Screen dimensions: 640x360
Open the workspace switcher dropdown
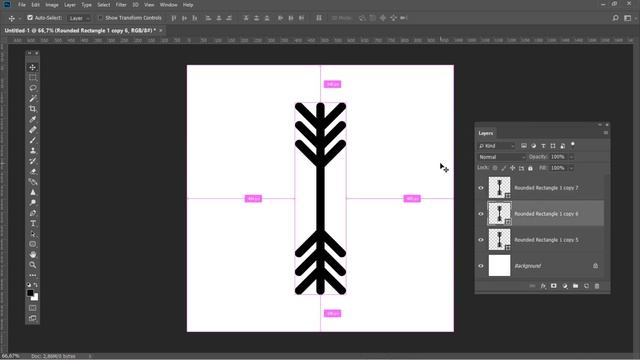629,18
